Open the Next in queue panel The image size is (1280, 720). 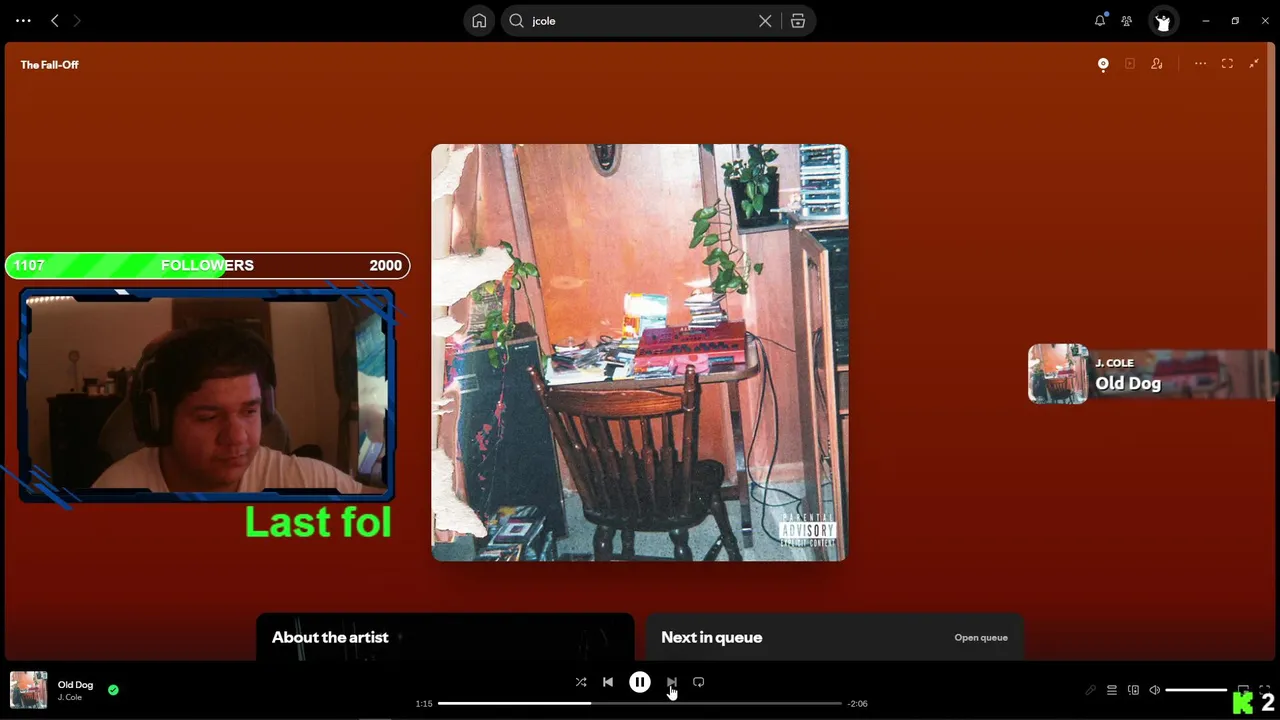pos(834,637)
